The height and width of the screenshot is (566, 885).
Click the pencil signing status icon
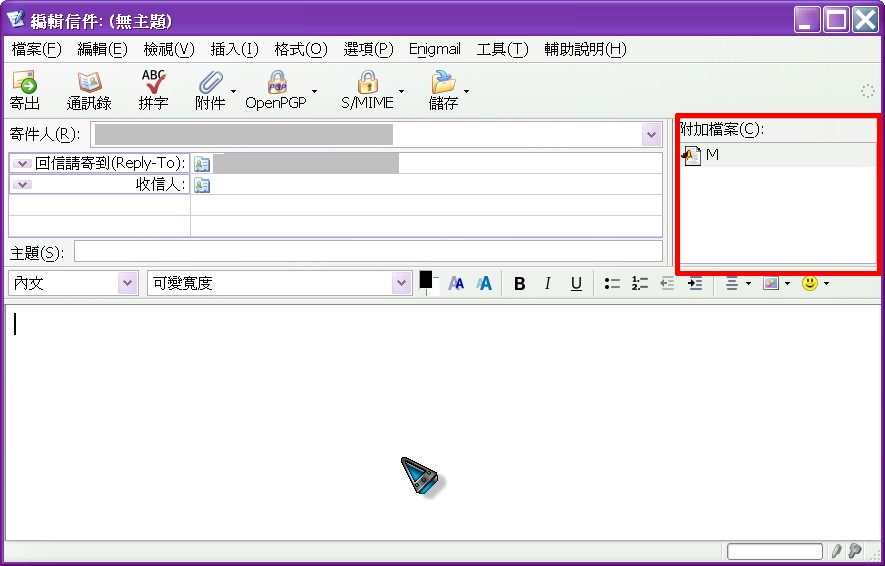(836, 551)
